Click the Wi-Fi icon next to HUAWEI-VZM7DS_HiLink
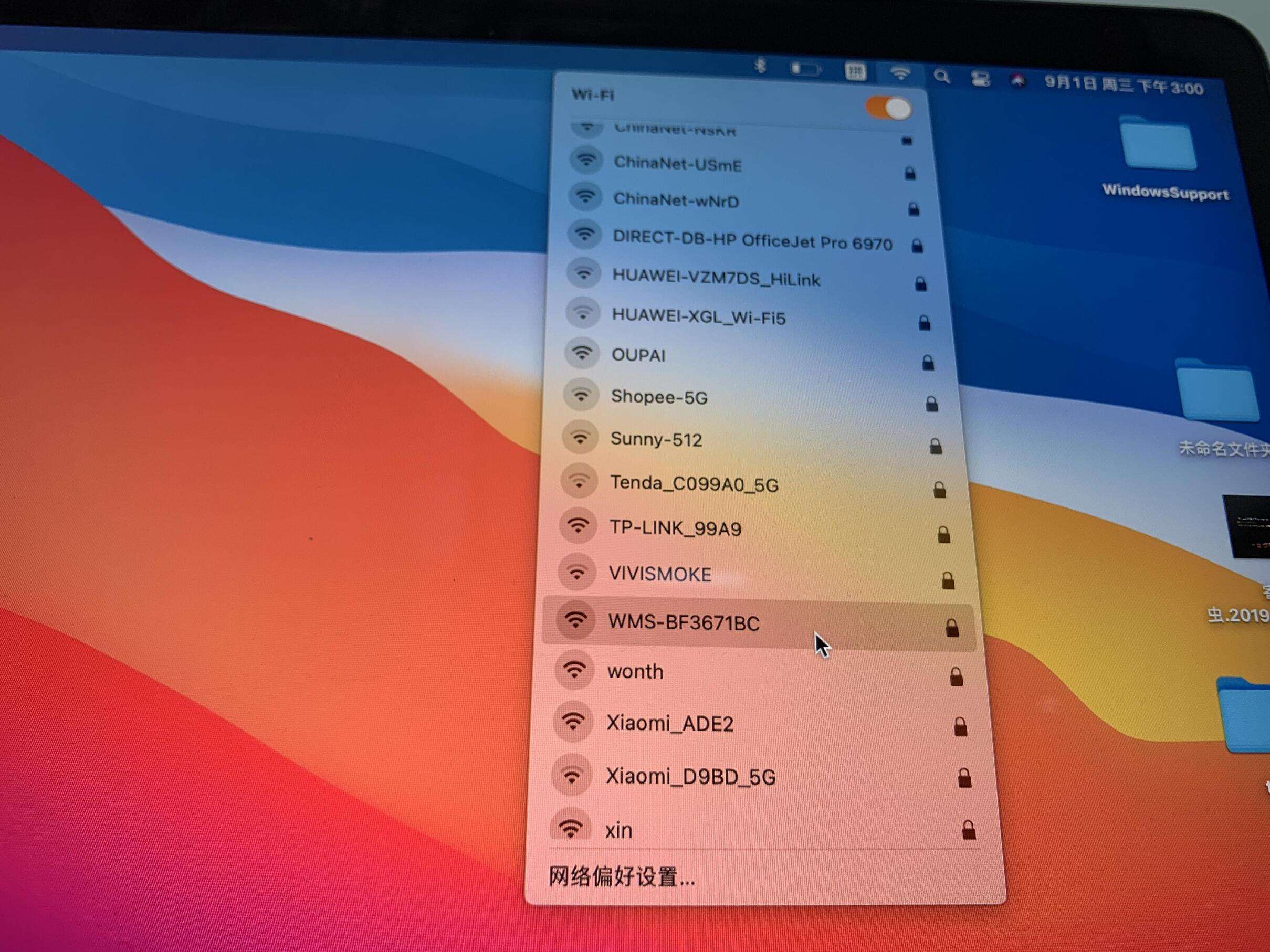 pyautogui.click(x=584, y=273)
